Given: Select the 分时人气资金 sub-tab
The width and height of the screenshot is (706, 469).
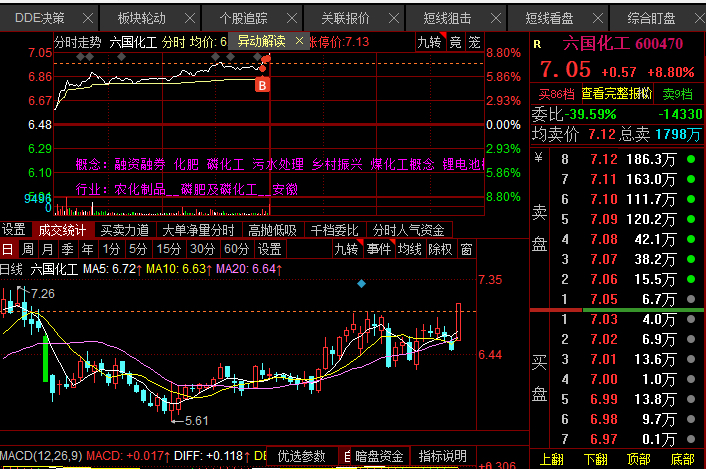Looking at the screenshot, I should (x=409, y=230).
